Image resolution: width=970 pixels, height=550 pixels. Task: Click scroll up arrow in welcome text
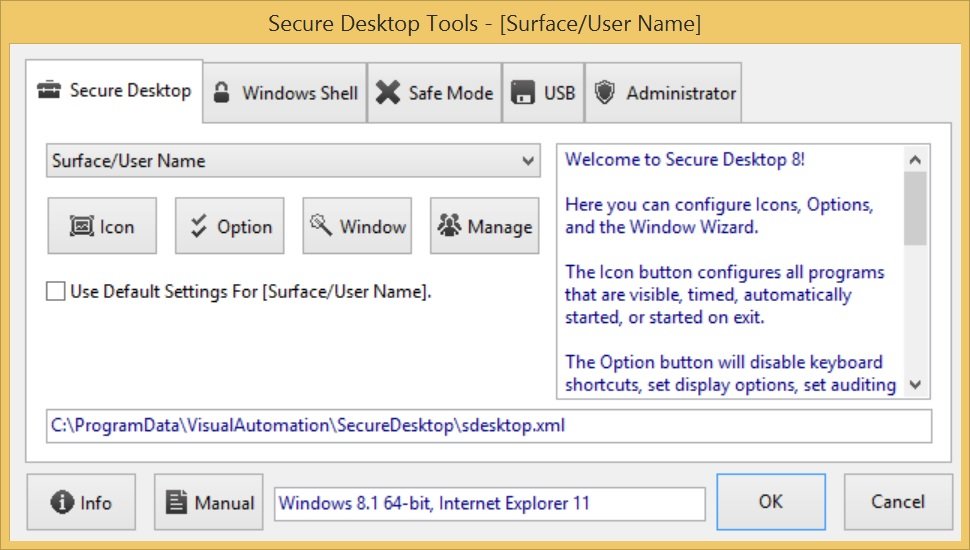point(915,159)
